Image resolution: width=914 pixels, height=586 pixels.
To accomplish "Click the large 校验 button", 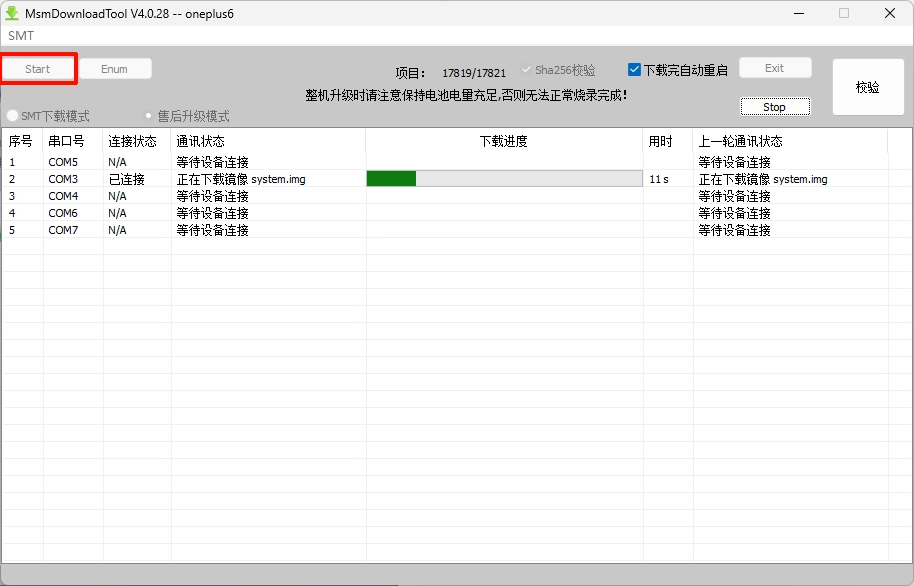I will (x=867, y=88).
